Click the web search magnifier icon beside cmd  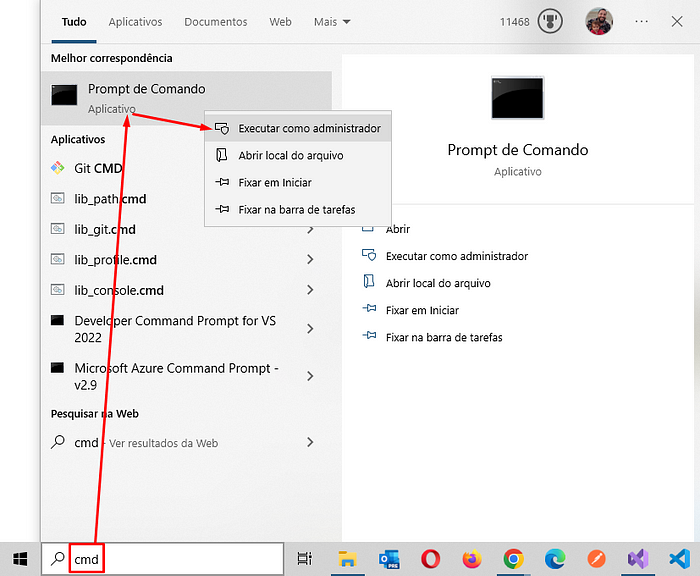tap(58, 442)
